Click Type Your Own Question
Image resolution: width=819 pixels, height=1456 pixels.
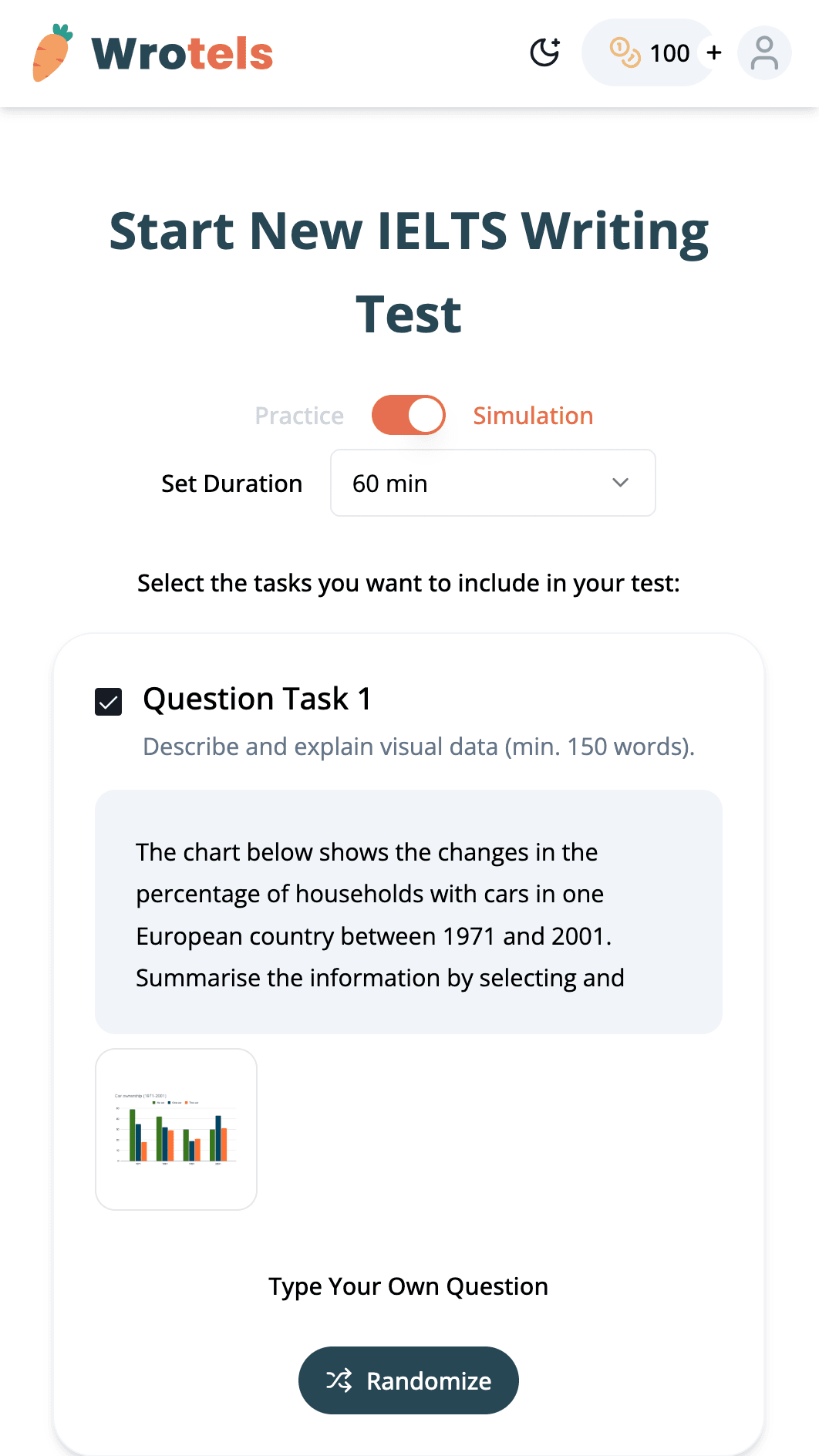click(408, 1286)
